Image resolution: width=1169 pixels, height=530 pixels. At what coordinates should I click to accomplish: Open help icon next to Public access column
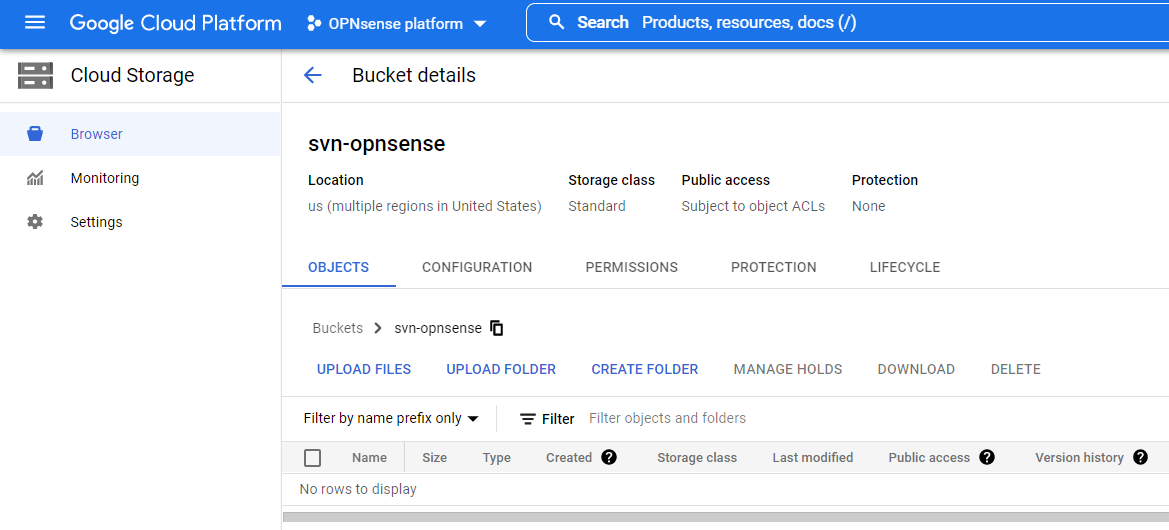987,458
